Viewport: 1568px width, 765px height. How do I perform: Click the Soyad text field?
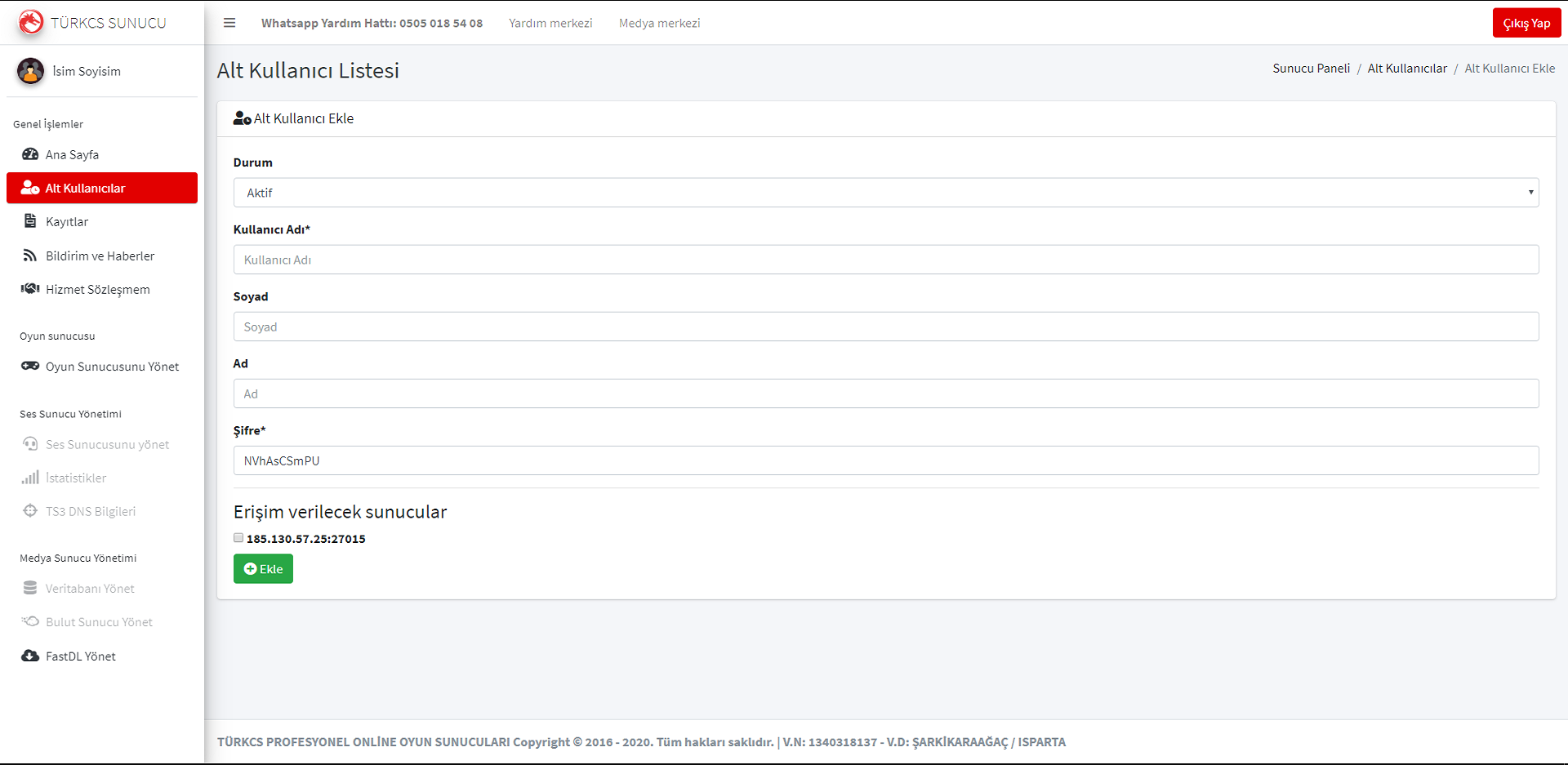[x=885, y=327]
